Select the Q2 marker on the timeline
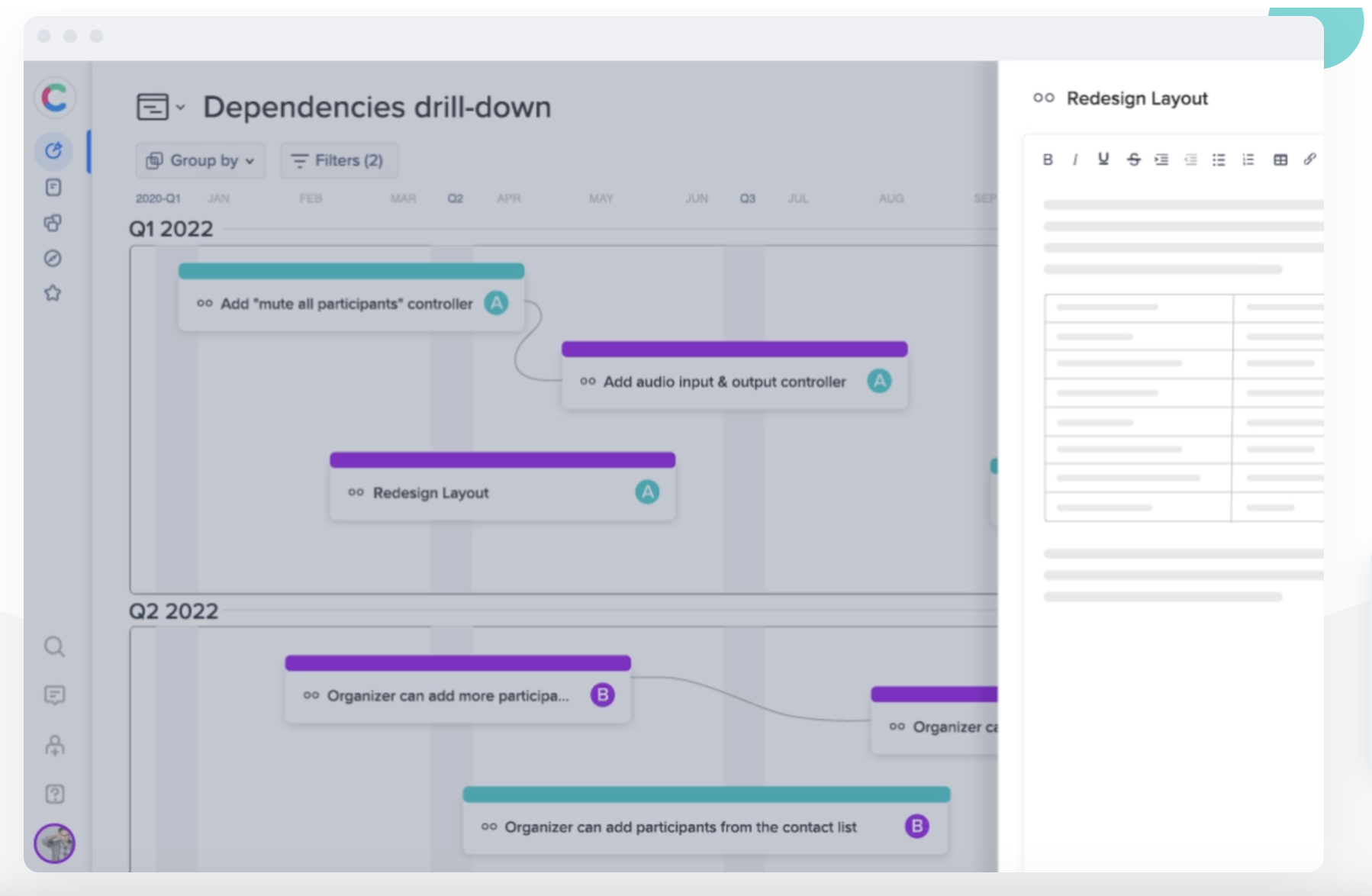This screenshot has width=1372, height=896. (x=455, y=198)
